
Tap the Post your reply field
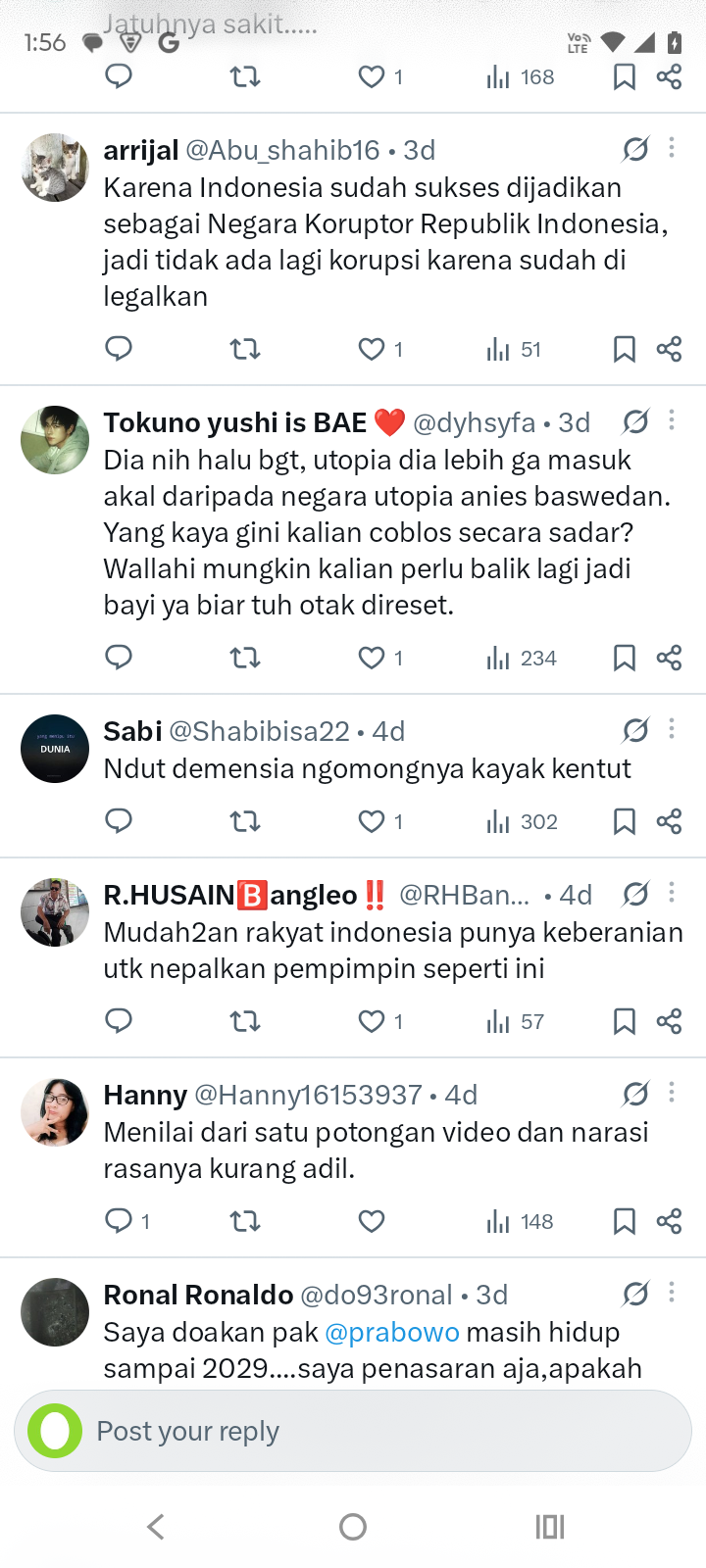(353, 1431)
